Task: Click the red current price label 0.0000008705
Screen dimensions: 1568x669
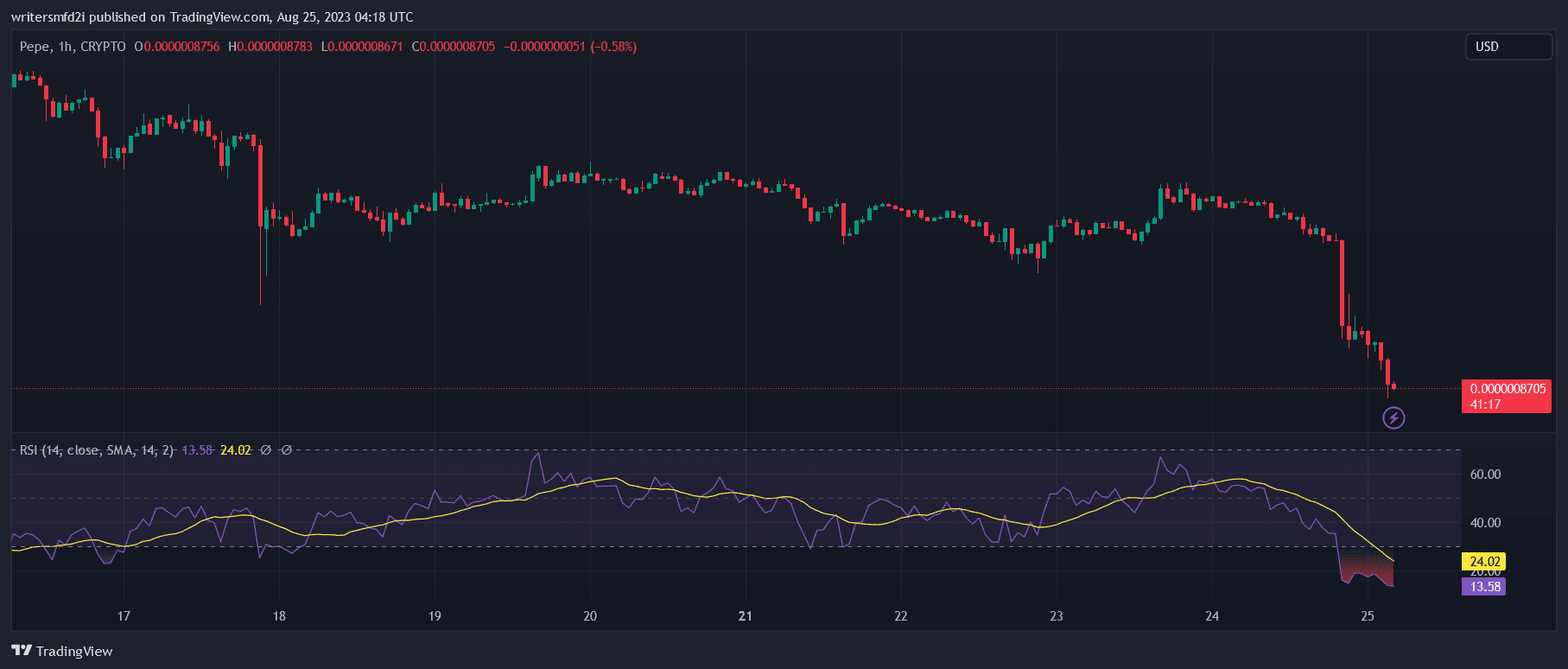Action: click(x=1507, y=389)
